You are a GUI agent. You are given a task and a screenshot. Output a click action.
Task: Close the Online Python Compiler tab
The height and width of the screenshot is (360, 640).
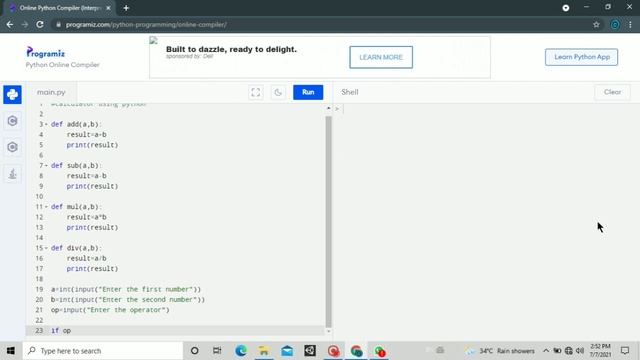(x=108, y=8)
